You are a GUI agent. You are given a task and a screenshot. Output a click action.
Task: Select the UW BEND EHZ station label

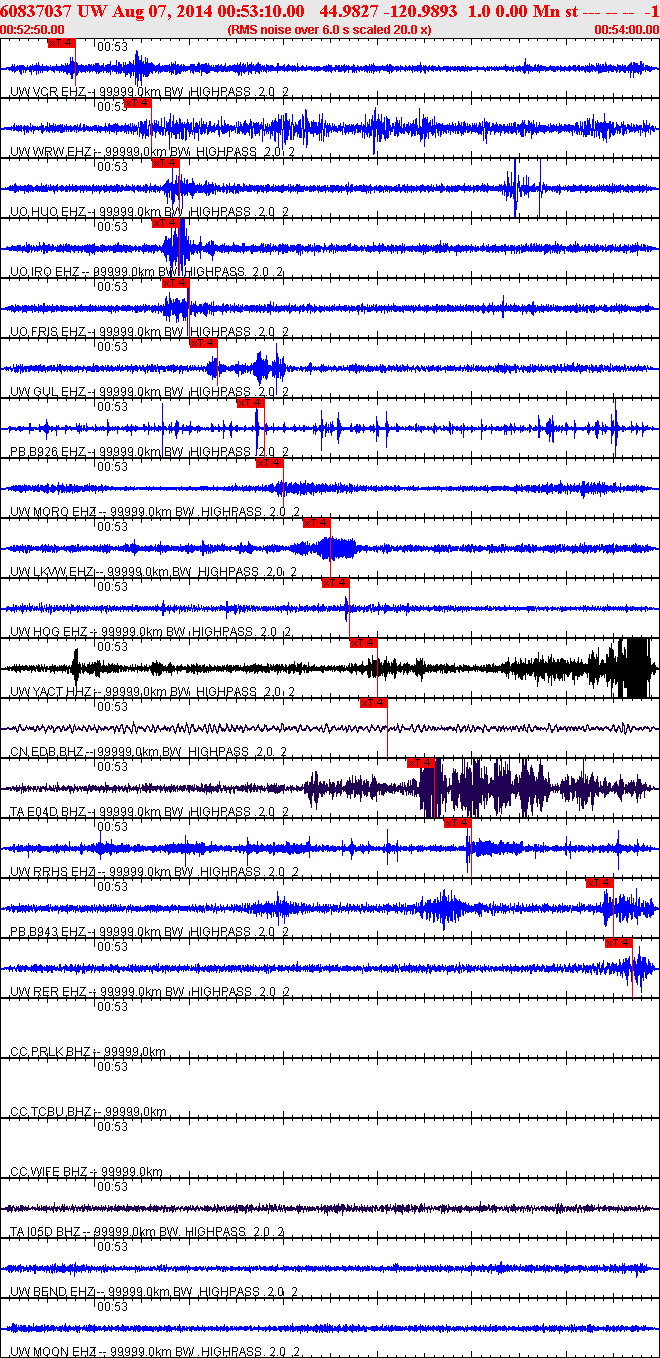click(152, 1291)
